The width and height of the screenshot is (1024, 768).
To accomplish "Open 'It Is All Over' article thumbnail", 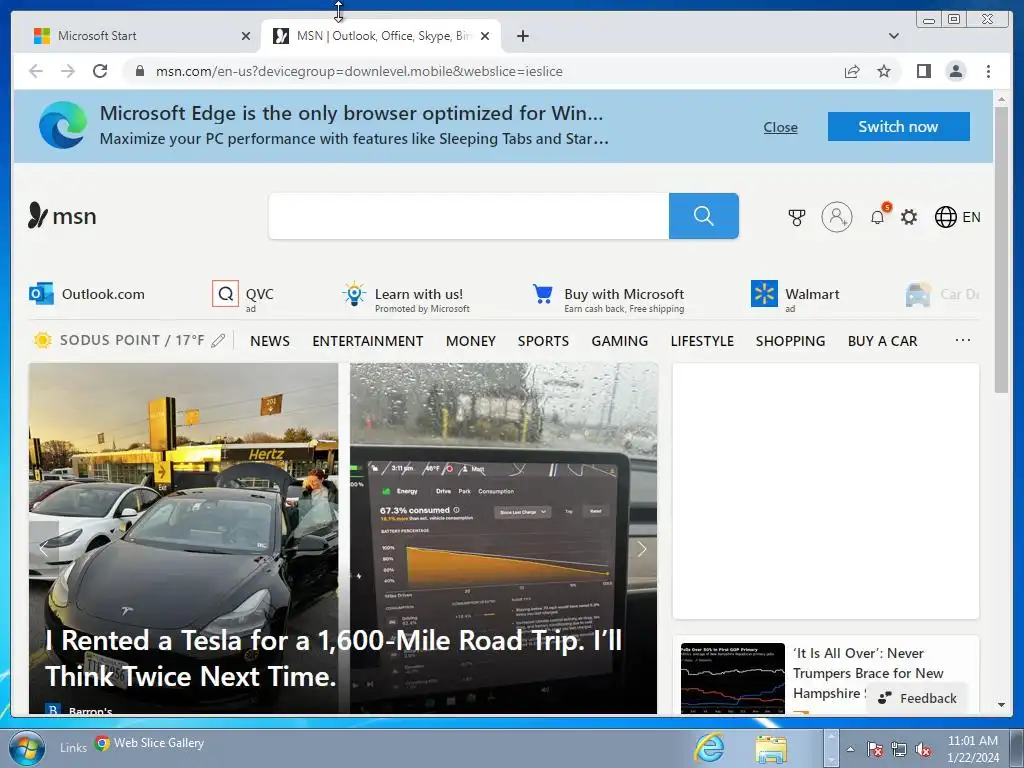I will click(x=733, y=679).
